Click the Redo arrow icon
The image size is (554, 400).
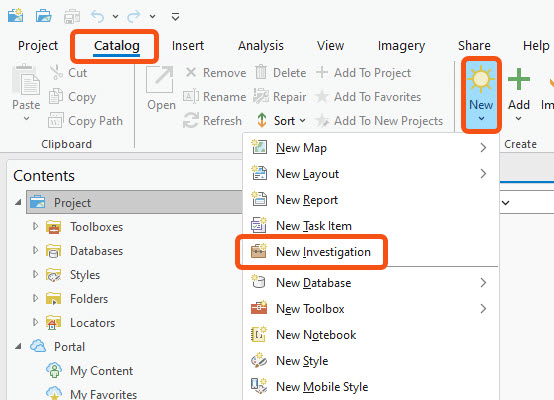tap(134, 16)
